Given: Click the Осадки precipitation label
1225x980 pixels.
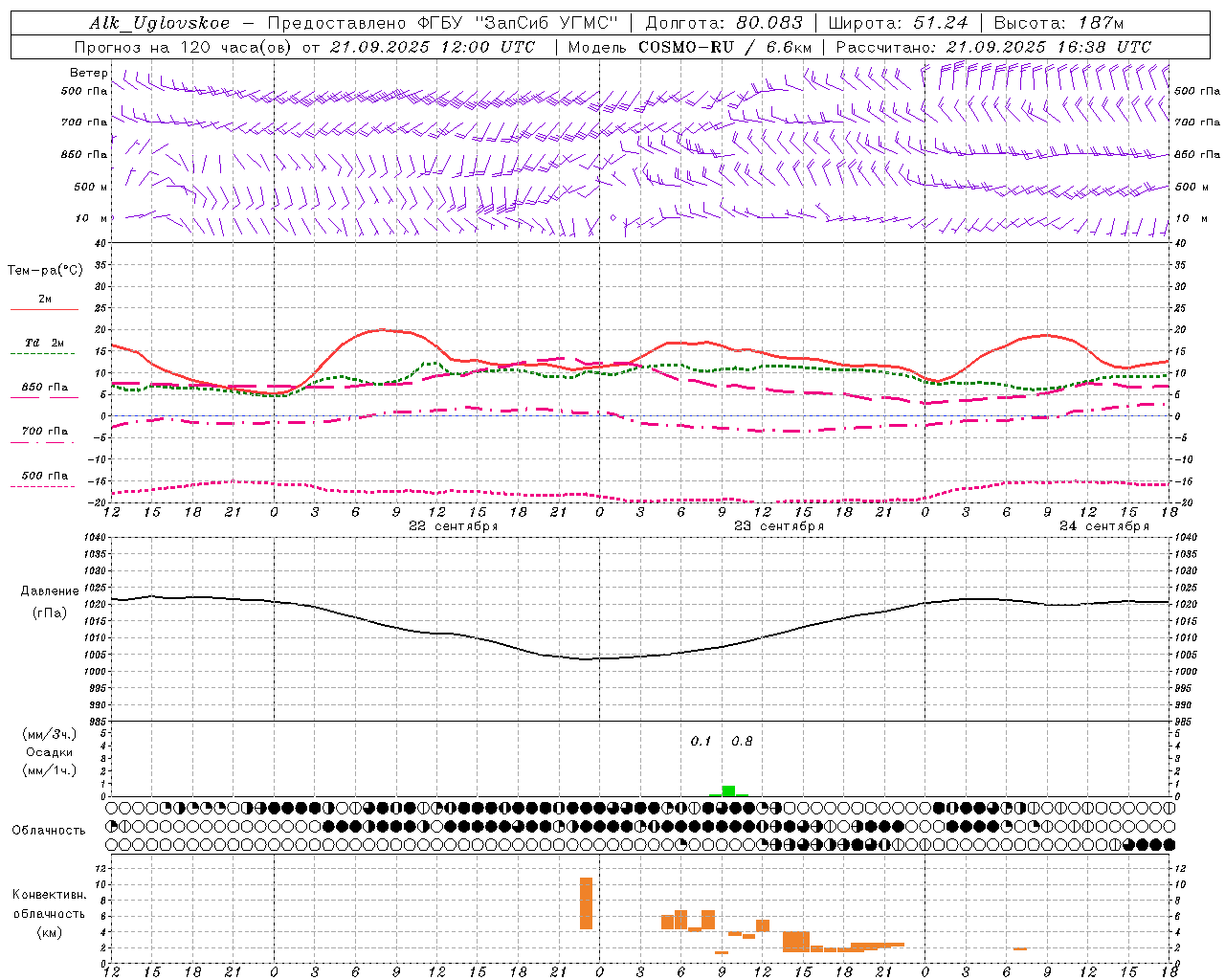Looking at the screenshot, I should click(x=50, y=752).
